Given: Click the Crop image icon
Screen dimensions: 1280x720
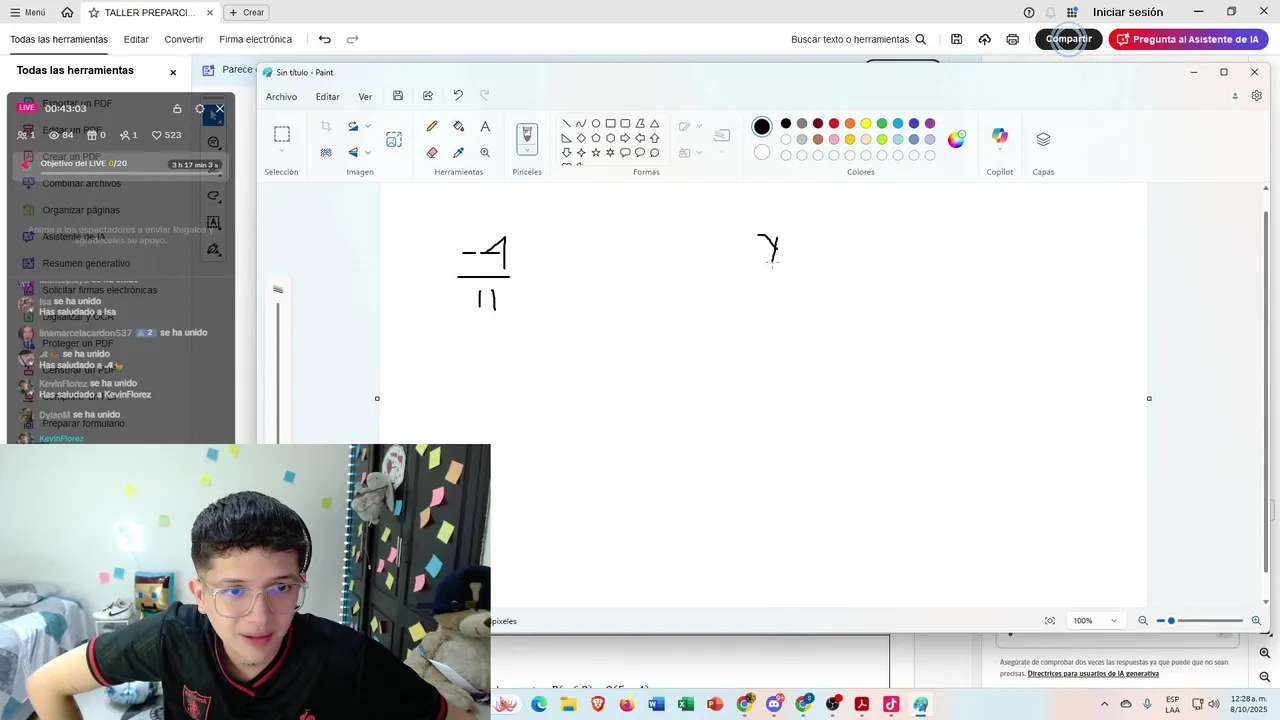Looking at the screenshot, I should [326, 127].
